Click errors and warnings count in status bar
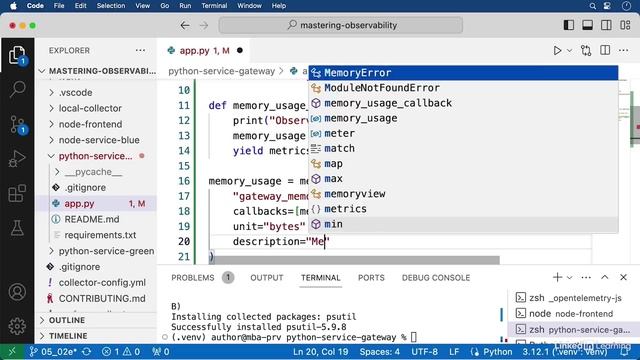 (x=120, y=352)
